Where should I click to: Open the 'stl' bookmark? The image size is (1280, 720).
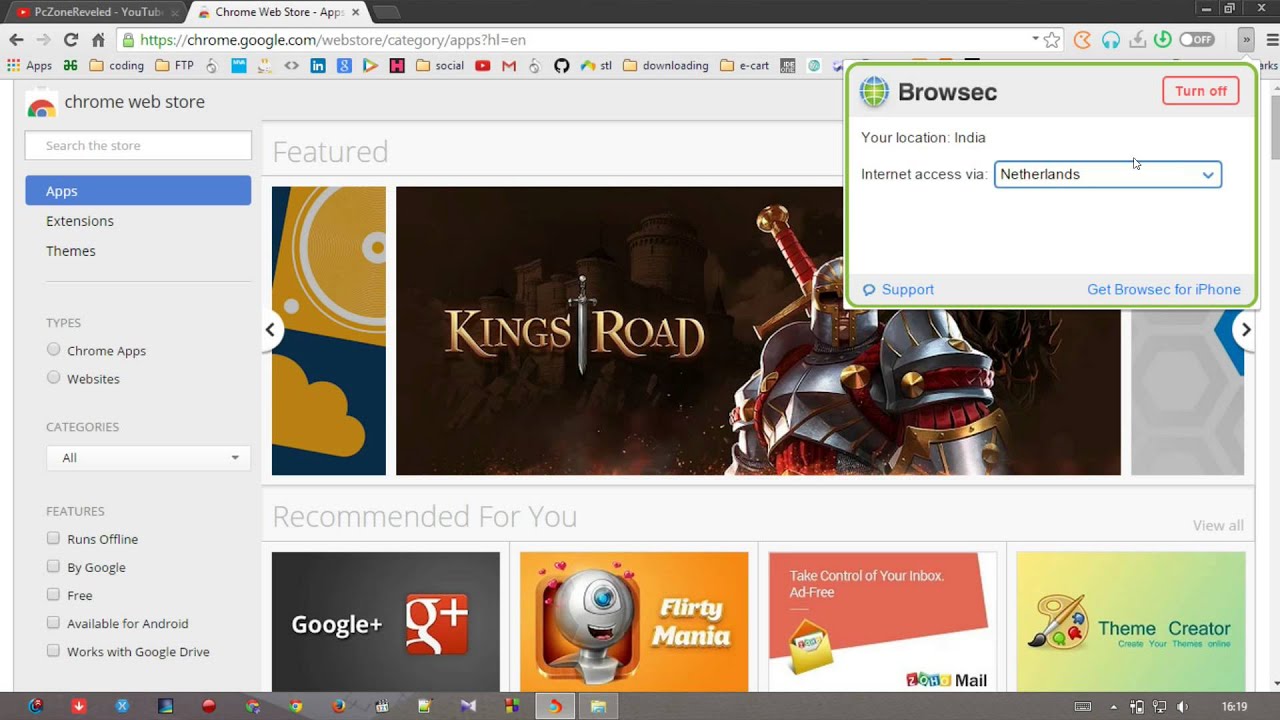coord(597,66)
